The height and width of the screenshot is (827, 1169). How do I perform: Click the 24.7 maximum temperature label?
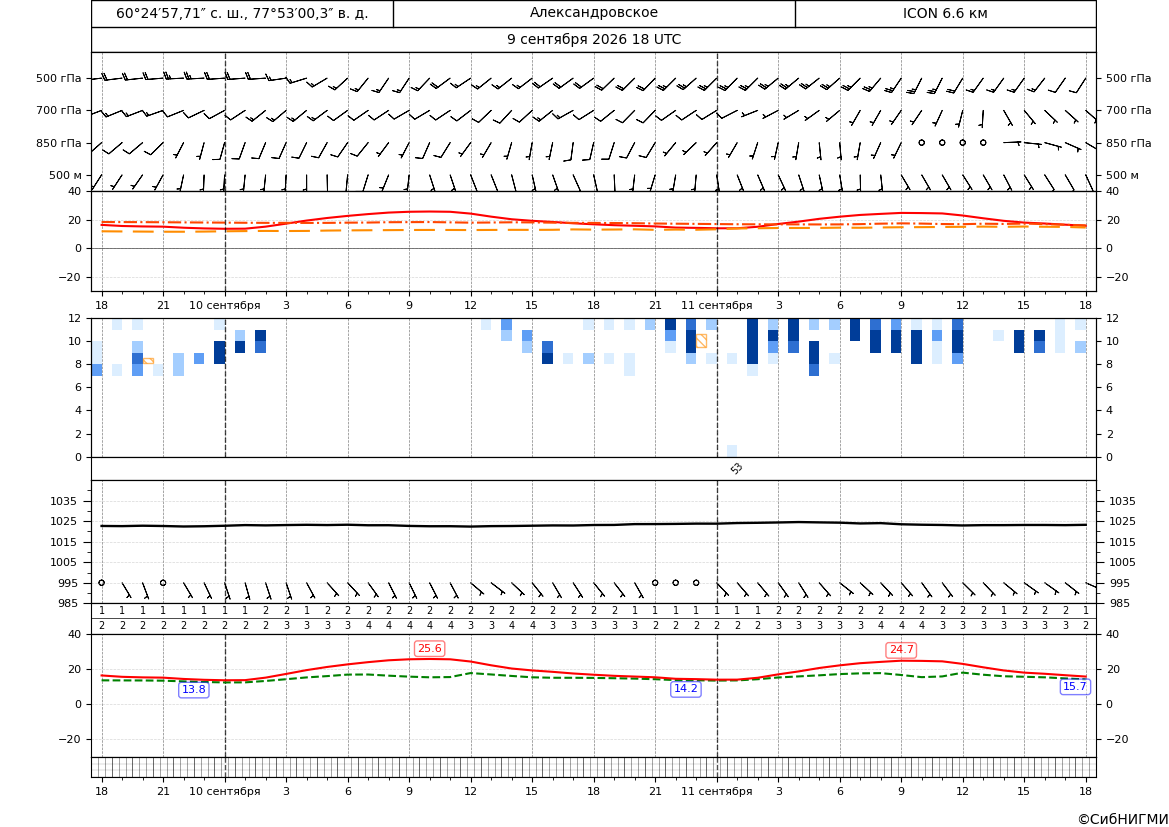tap(901, 650)
